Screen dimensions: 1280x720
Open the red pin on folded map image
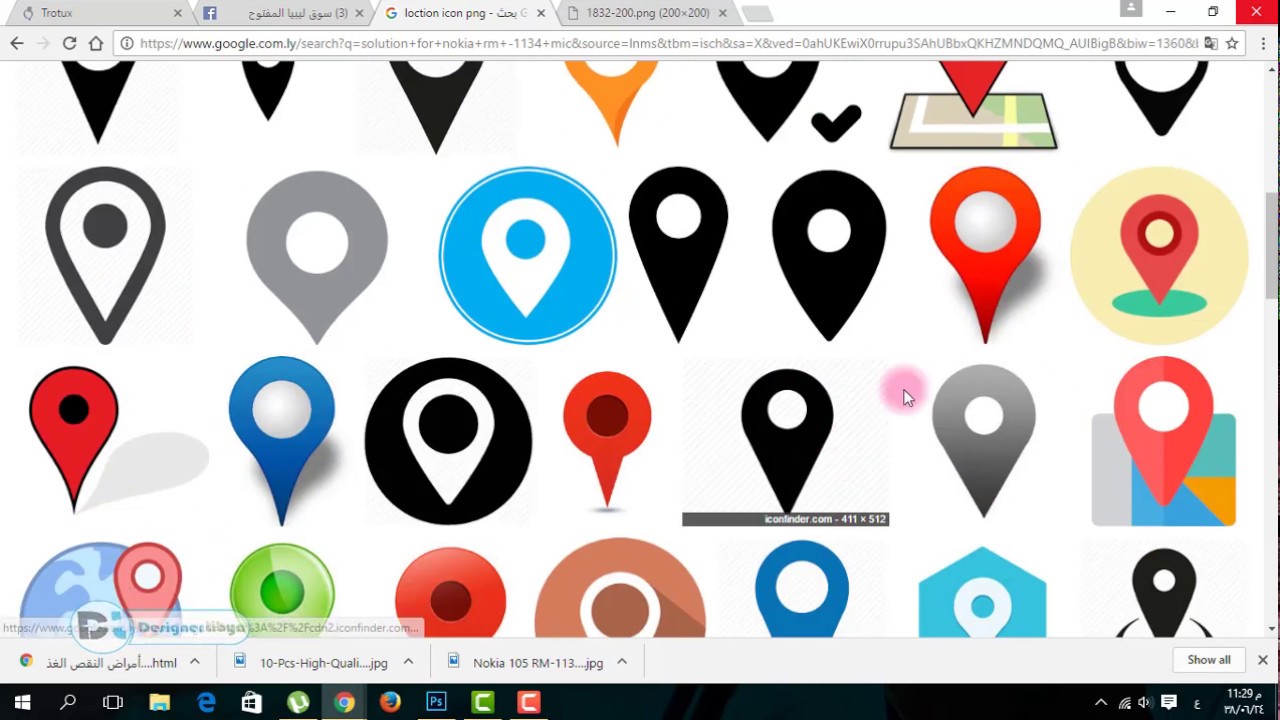[973, 105]
